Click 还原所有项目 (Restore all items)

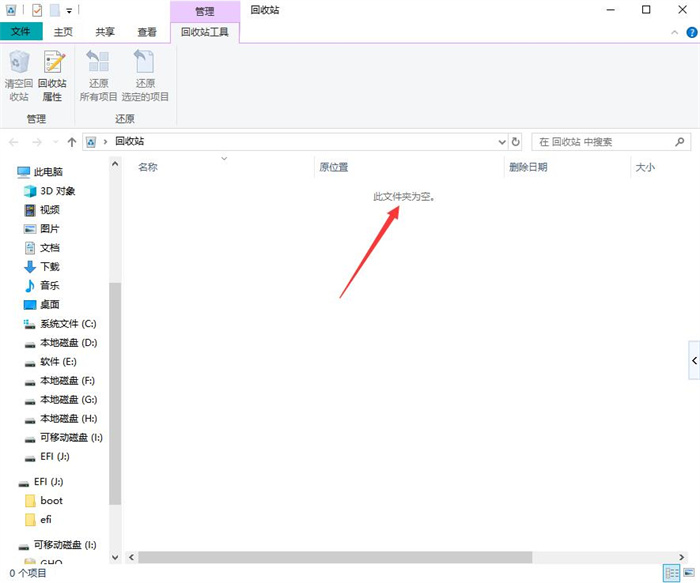click(98, 75)
